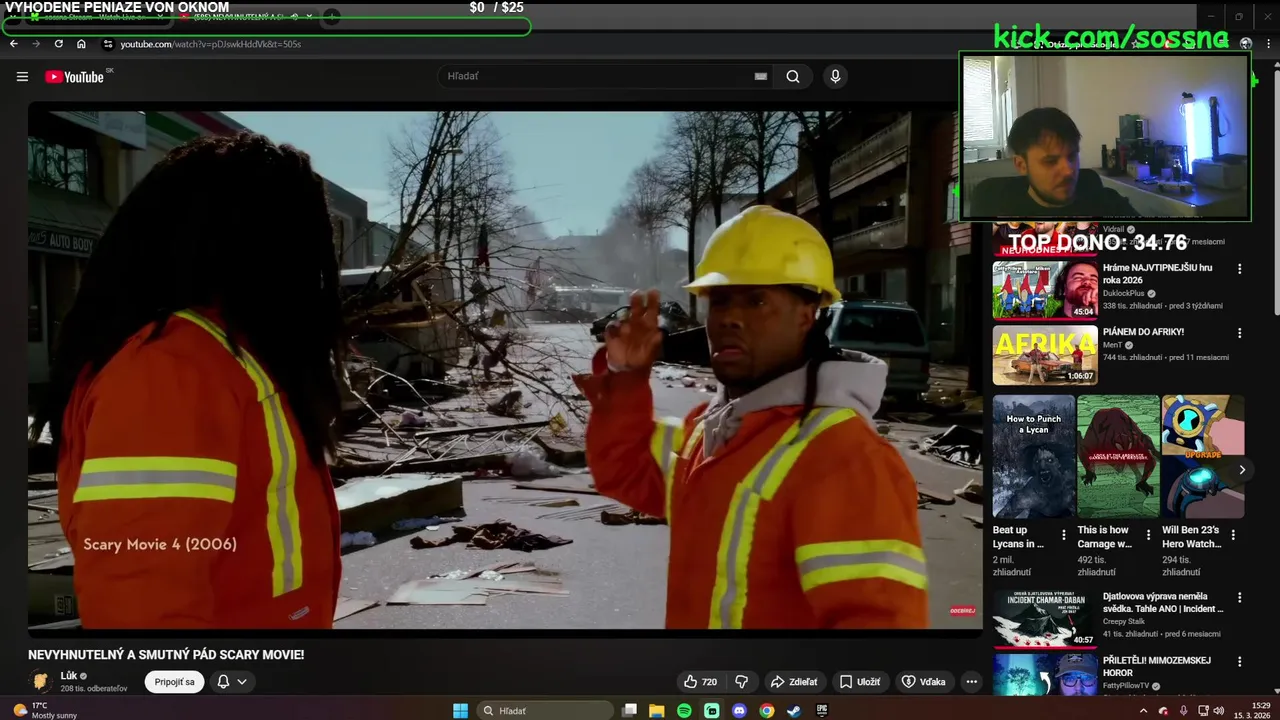Click the video title NEVYHNUTELNÝ A SMUTNÝ PÁD
This screenshot has height=720, width=1280.
click(x=166, y=655)
